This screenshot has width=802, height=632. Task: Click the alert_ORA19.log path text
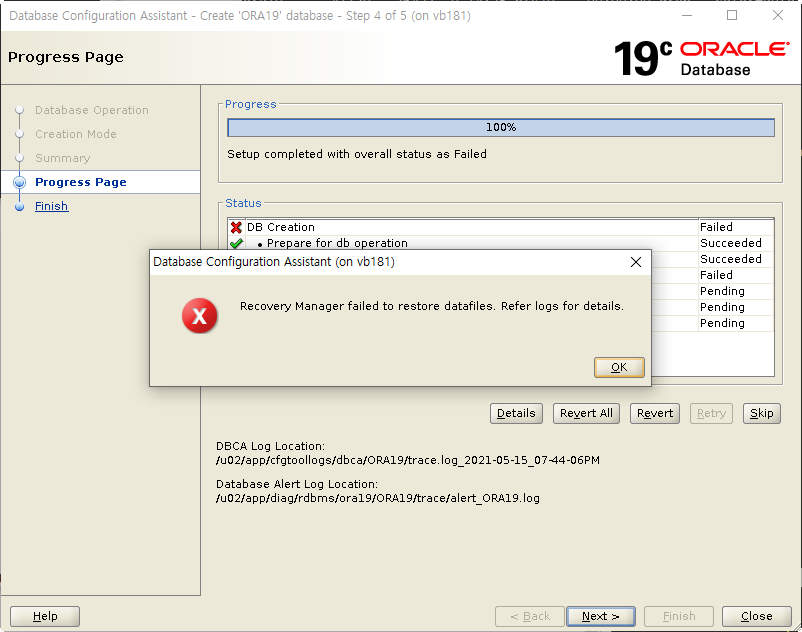(x=377, y=498)
